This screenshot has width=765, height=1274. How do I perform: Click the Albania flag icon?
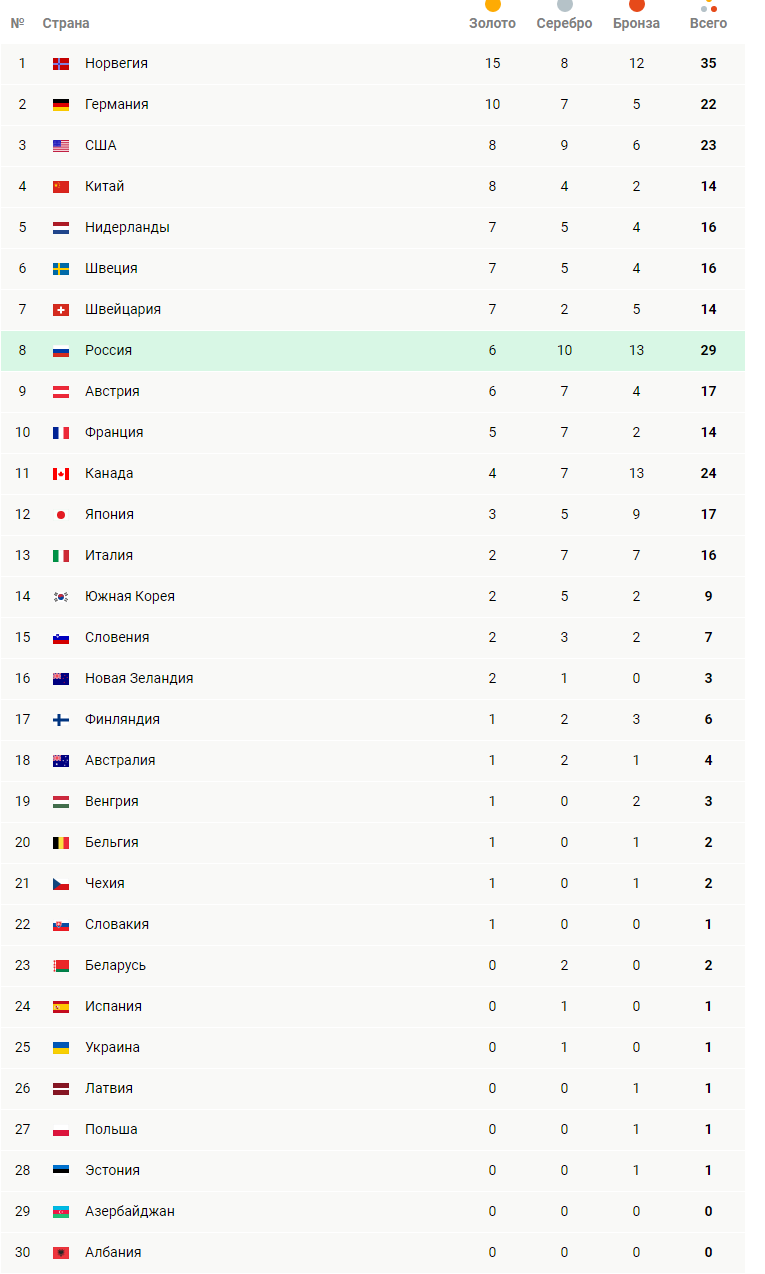[x=61, y=1252]
